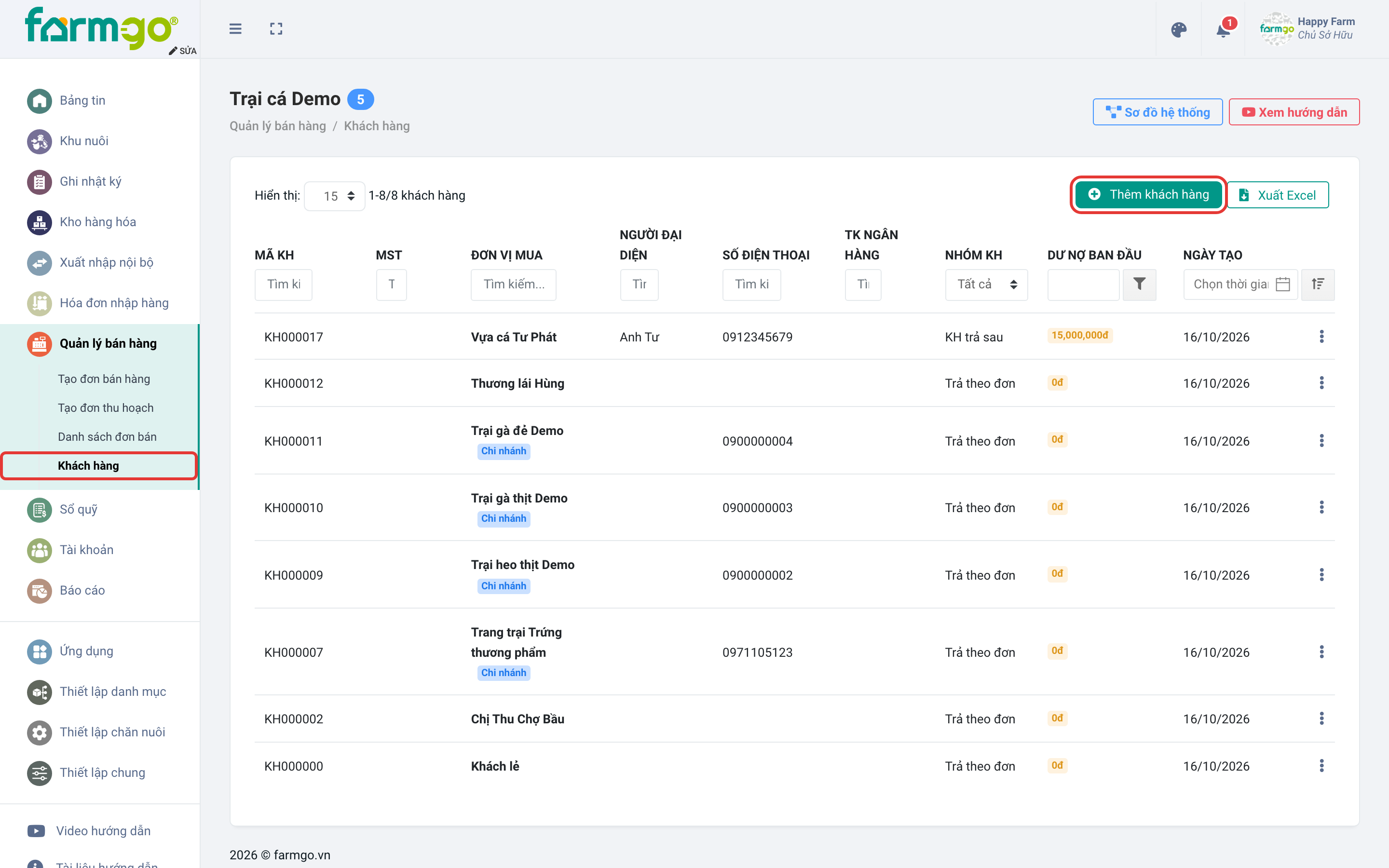Viewport: 1389px width, 868px height.
Task: Open the notifications bell
Action: coord(1223,29)
